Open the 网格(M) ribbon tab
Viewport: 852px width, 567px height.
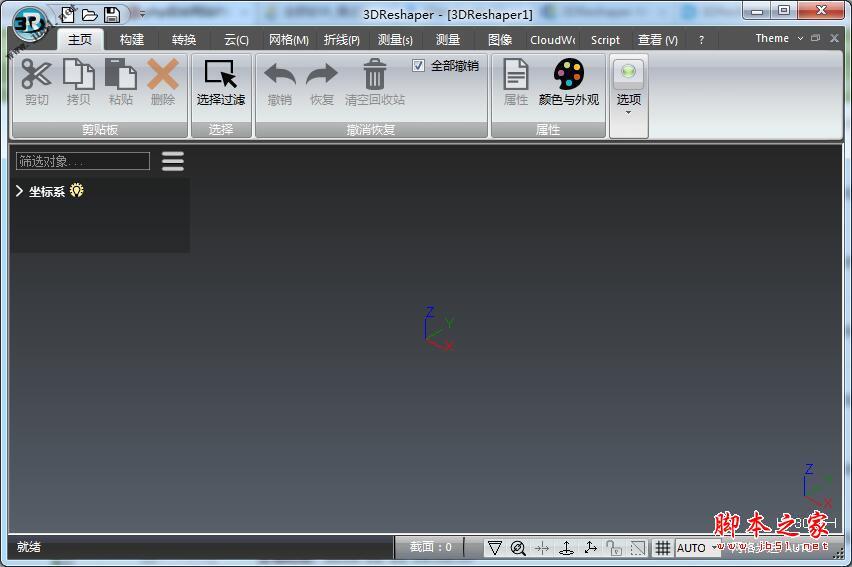click(x=289, y=40)
